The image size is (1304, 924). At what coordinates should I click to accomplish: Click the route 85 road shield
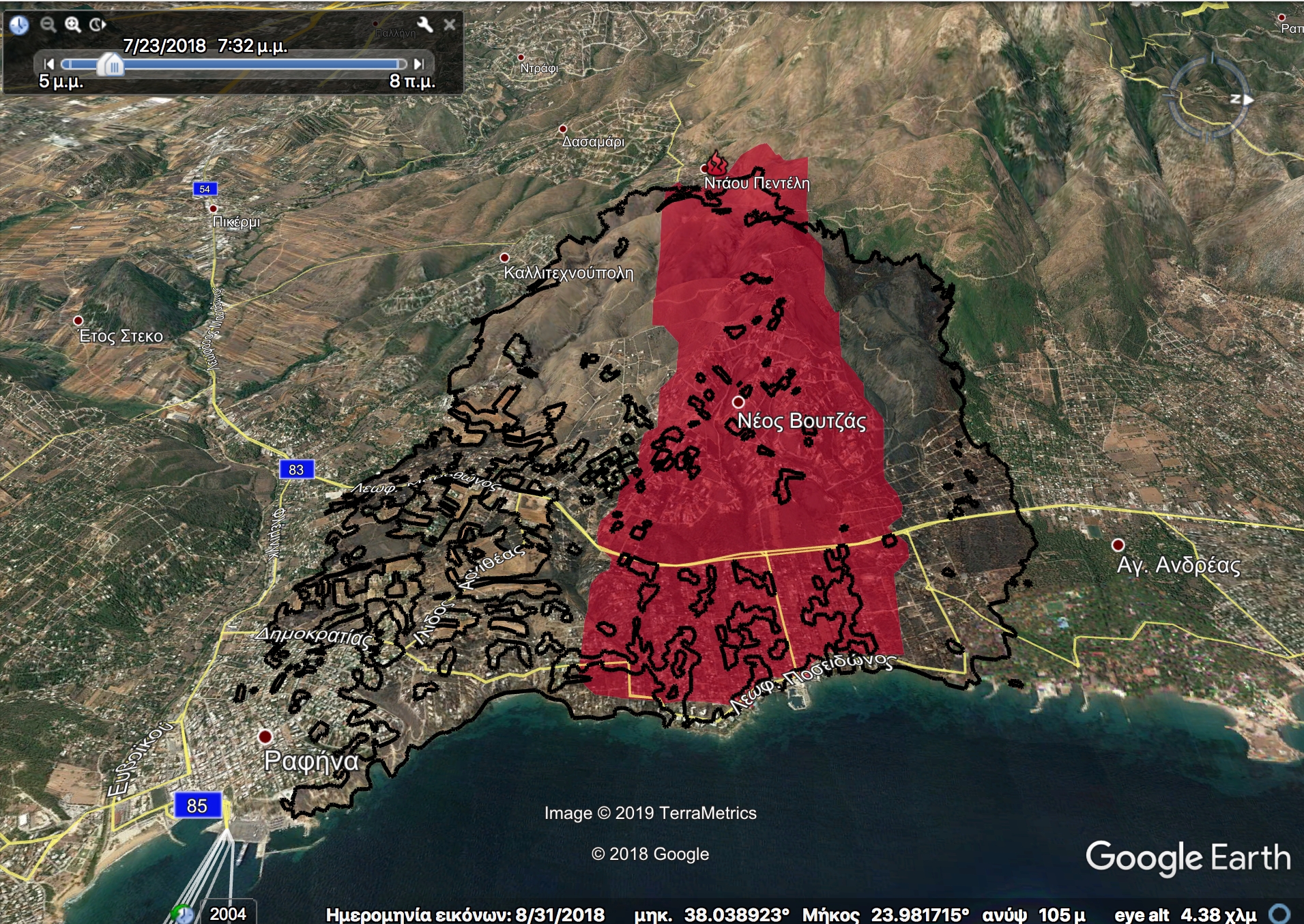tap(197, 805)
